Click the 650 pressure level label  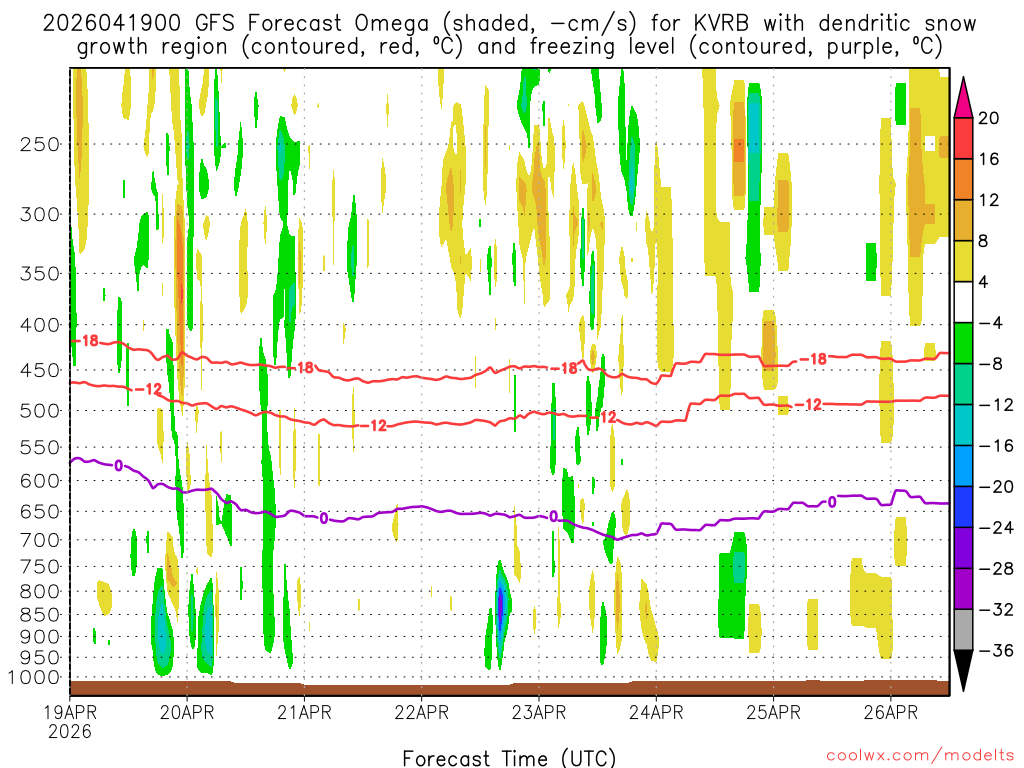(x=40, y=511)
